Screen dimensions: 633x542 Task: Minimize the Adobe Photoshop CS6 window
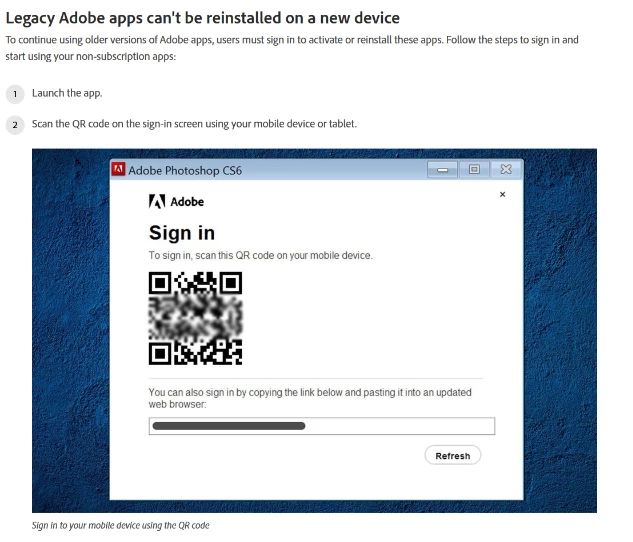pyautogui.click(x=442, y=170)
